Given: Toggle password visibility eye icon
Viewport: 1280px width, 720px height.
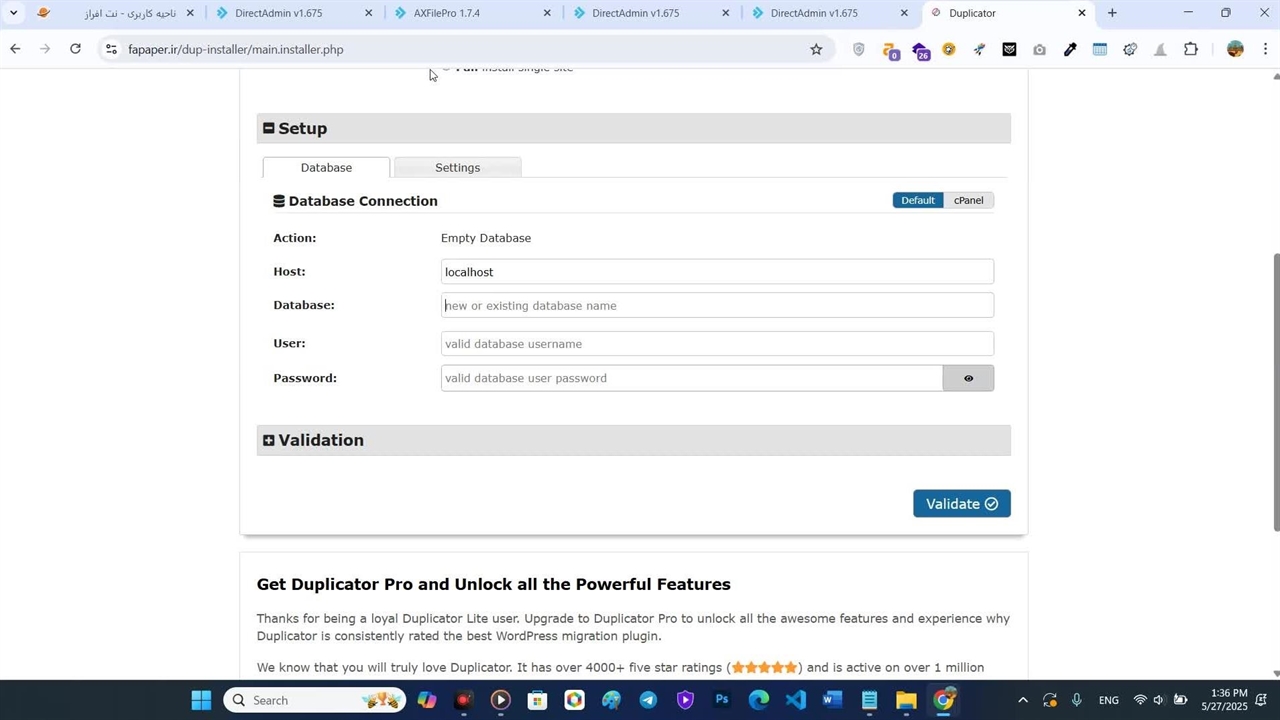Looking at the screenshot, I should (967, 378).
